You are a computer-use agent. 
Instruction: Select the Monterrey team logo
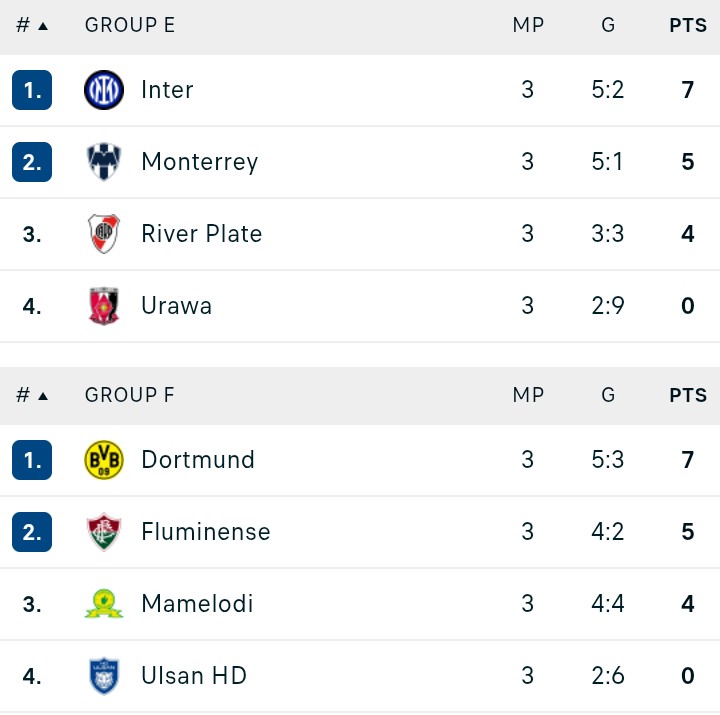click(x=104, y=162)
